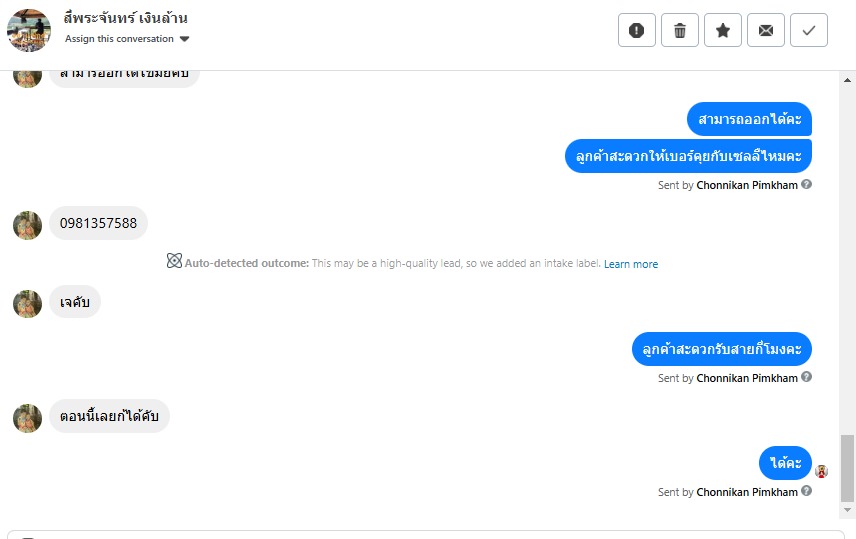856x539 pixels.
Task: Click help icon beside topmost Sent by
Action: [x=807, y=184]
